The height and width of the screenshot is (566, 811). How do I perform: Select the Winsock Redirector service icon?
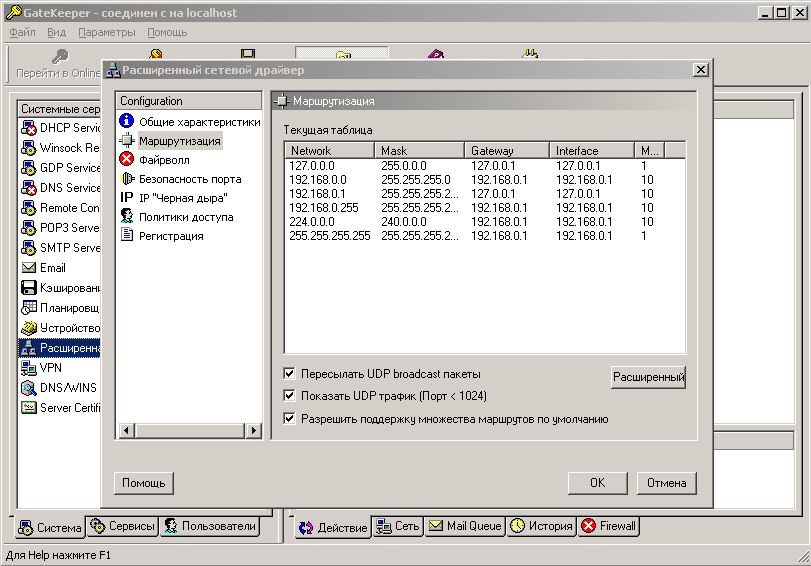pyautogui.click(x=28, y=148)
